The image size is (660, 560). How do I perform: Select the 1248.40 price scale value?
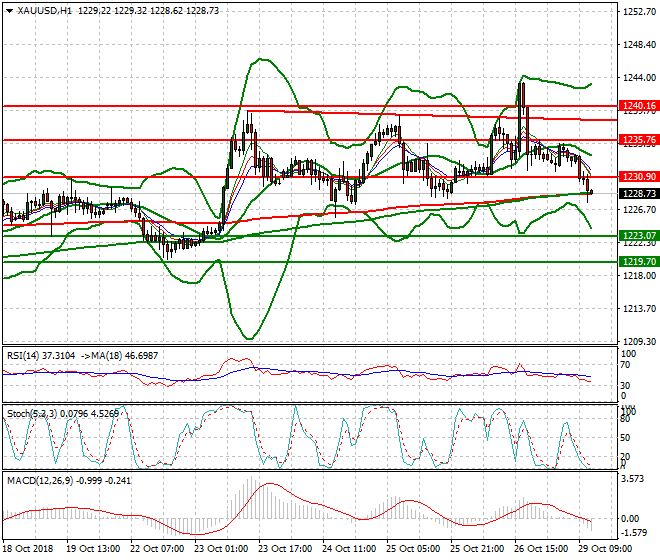click(x=639, y=45)
